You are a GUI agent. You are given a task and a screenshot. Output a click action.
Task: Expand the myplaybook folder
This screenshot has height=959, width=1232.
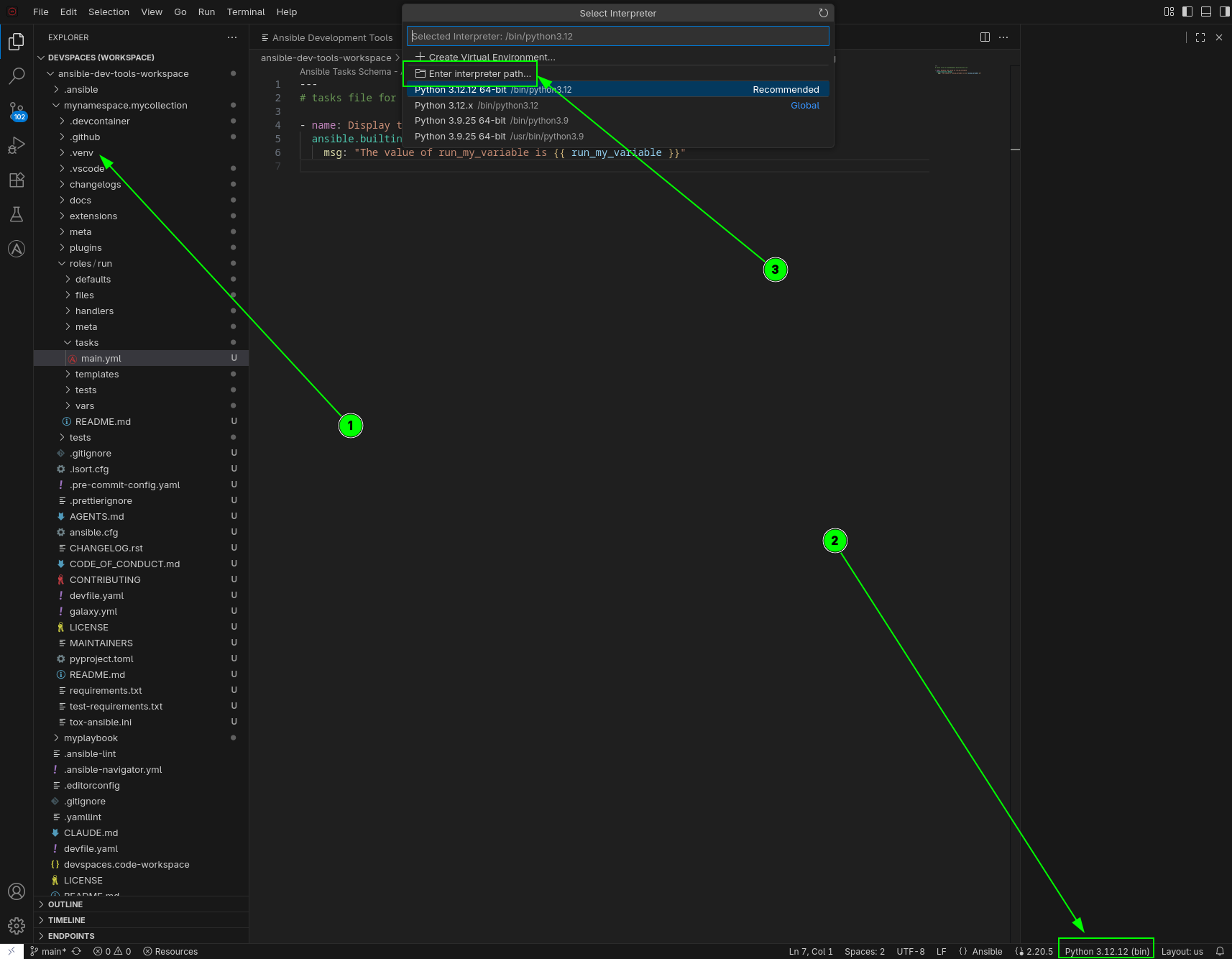(x=141, y=738)
